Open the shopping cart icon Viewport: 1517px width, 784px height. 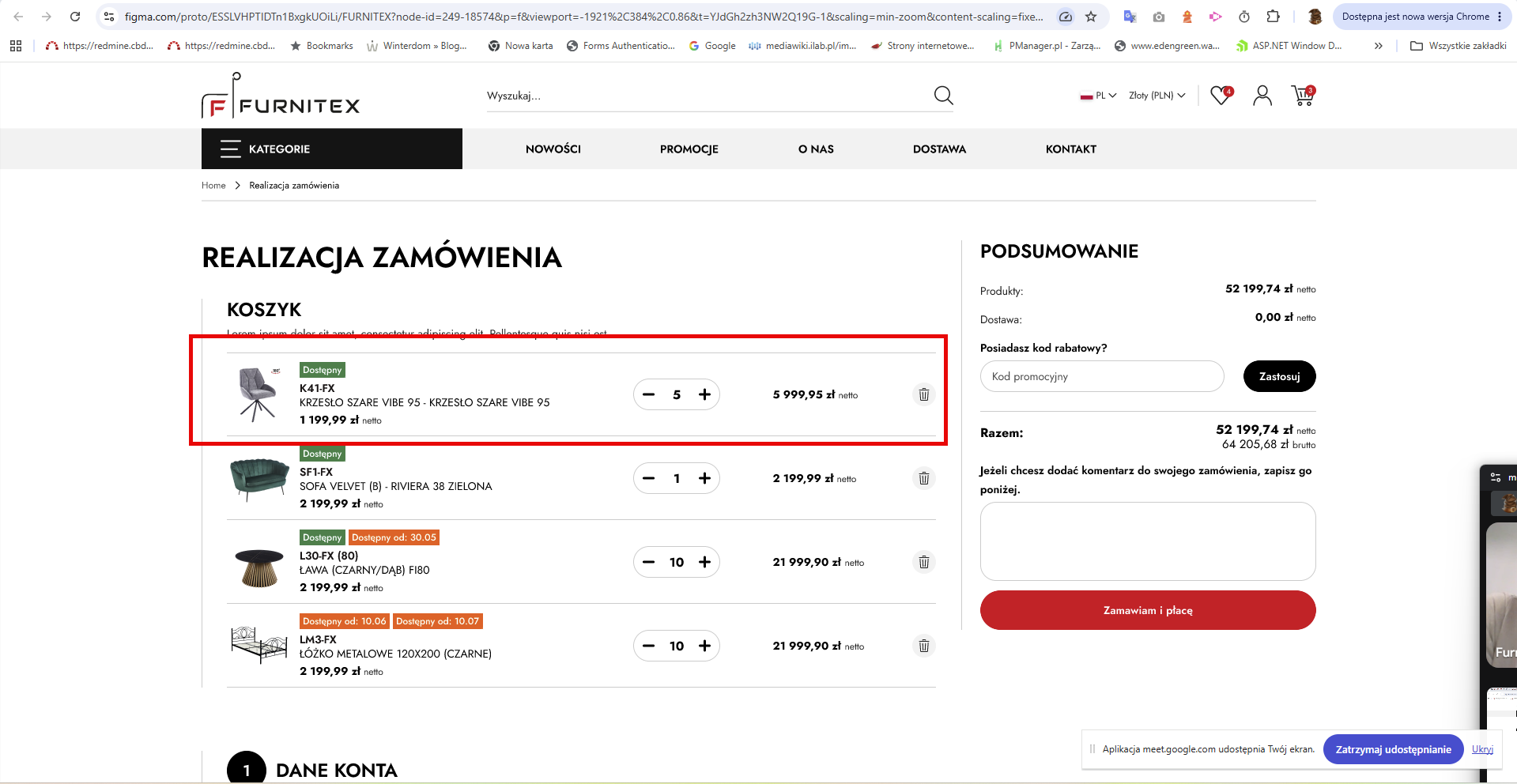point(1303,96)
